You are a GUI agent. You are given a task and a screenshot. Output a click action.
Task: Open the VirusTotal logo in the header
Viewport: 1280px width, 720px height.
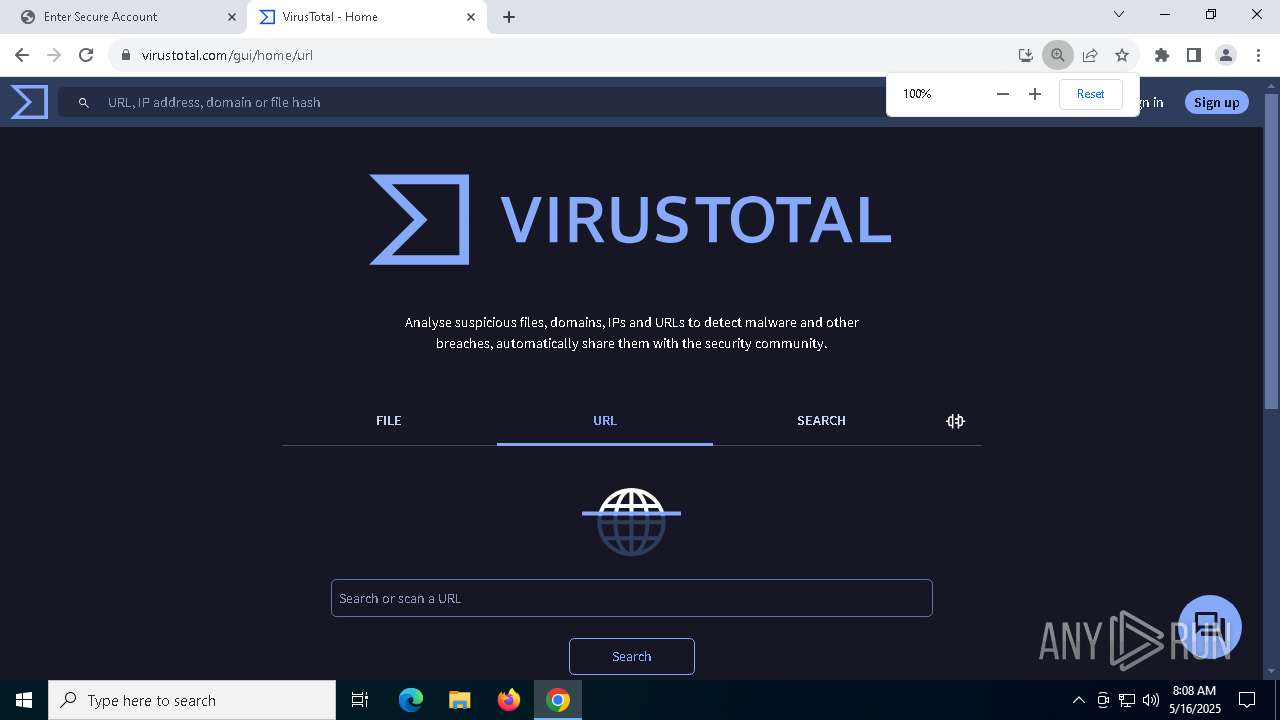[x=29, y=102]
